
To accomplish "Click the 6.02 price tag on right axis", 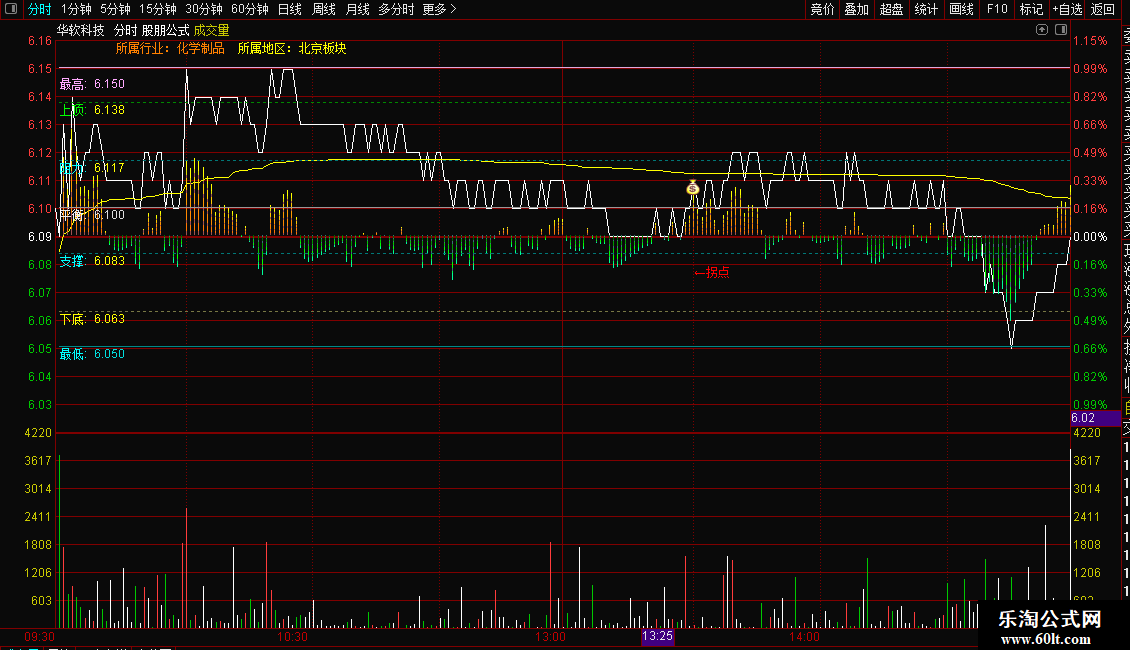I will (1095, 418).
